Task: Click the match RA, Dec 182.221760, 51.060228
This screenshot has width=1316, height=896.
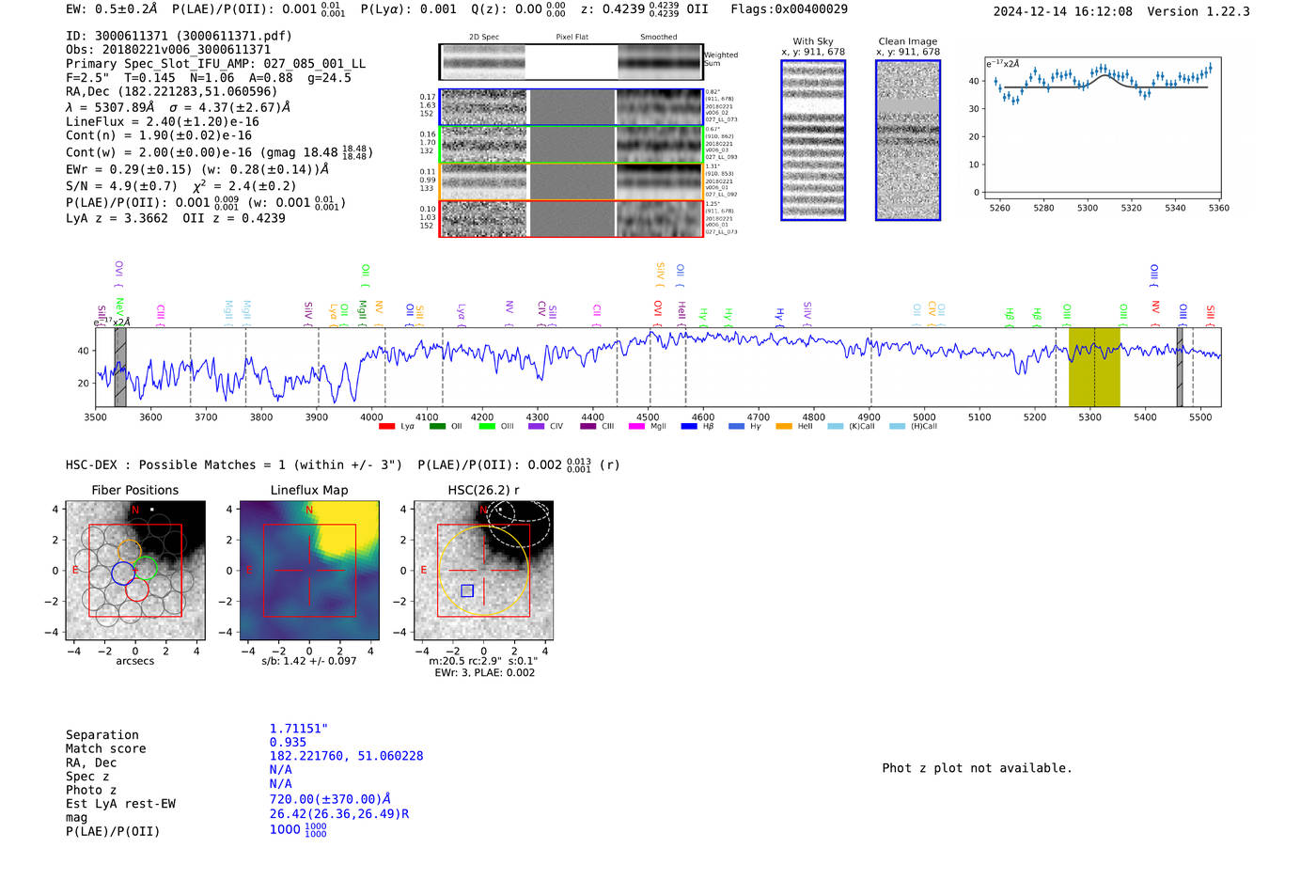Action: 346,756
